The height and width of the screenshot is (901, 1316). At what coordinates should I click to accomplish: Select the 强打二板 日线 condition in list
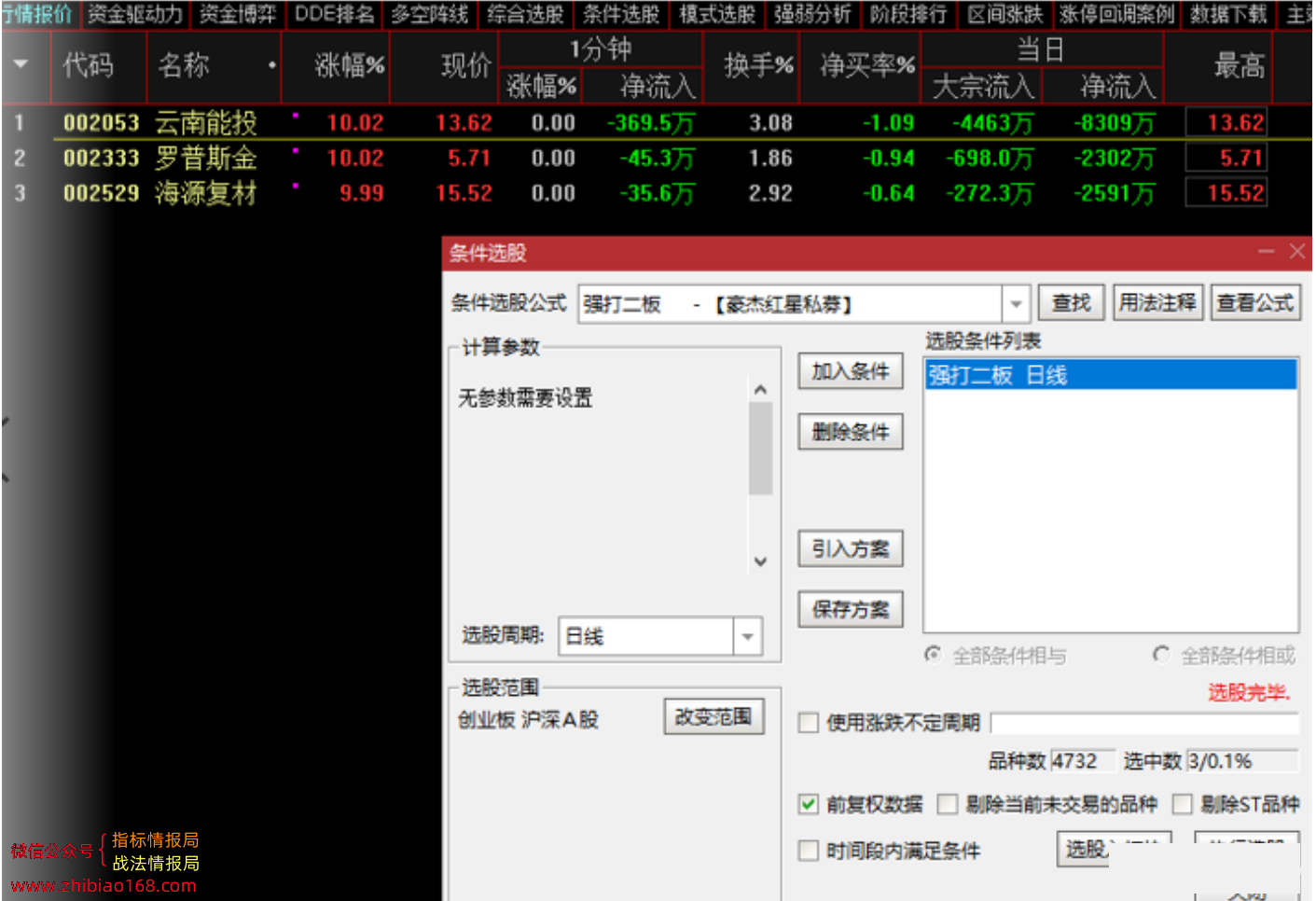pyautogui.click(x=1111, y=375)
